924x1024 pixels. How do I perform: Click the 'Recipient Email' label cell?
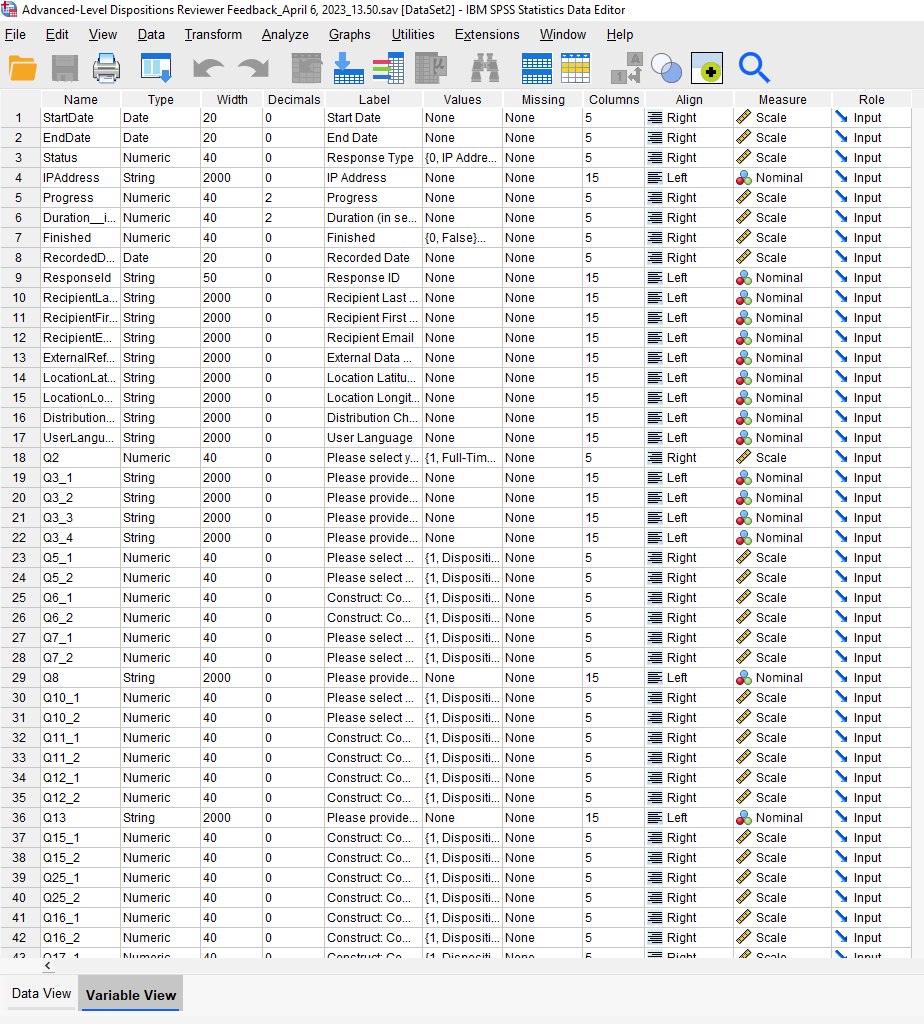[x=374, y=338]
